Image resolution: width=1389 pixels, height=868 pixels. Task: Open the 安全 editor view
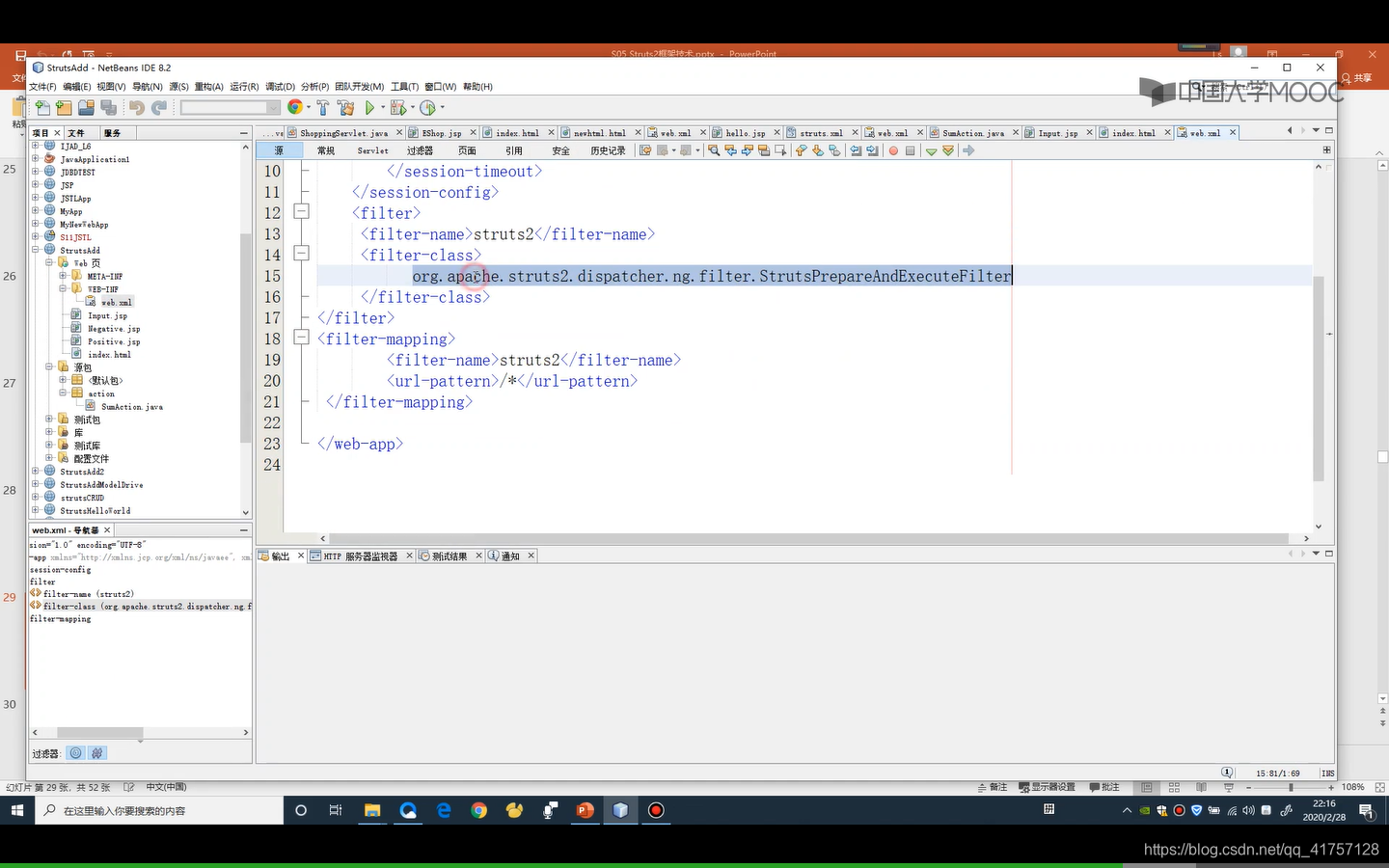[560, 150]
